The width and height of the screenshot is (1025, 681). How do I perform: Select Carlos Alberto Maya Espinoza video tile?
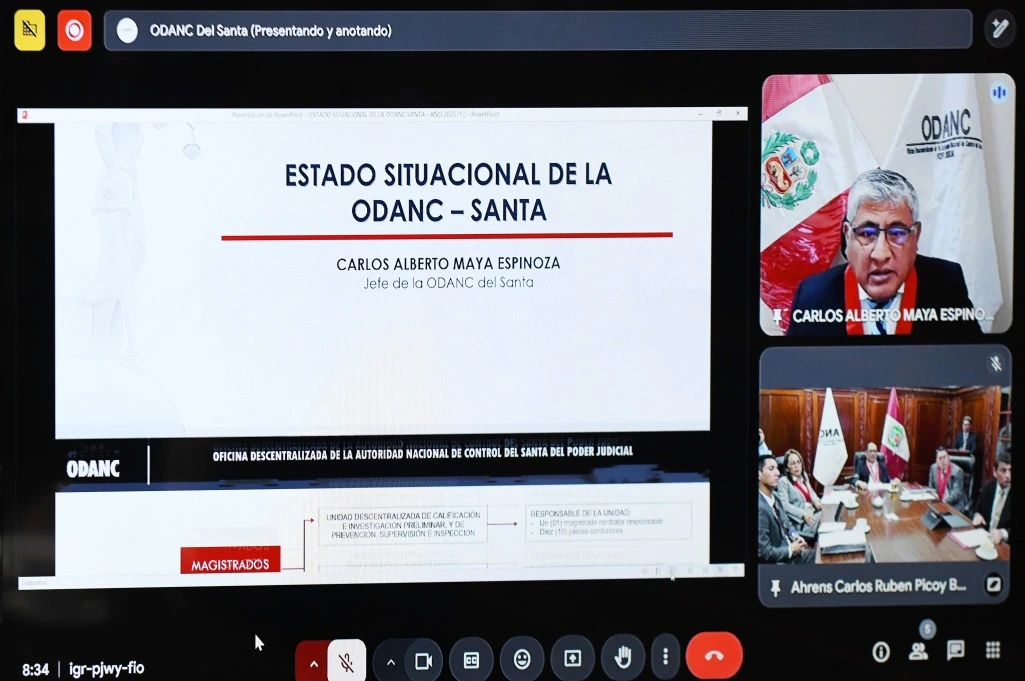[x=887, y=204]
